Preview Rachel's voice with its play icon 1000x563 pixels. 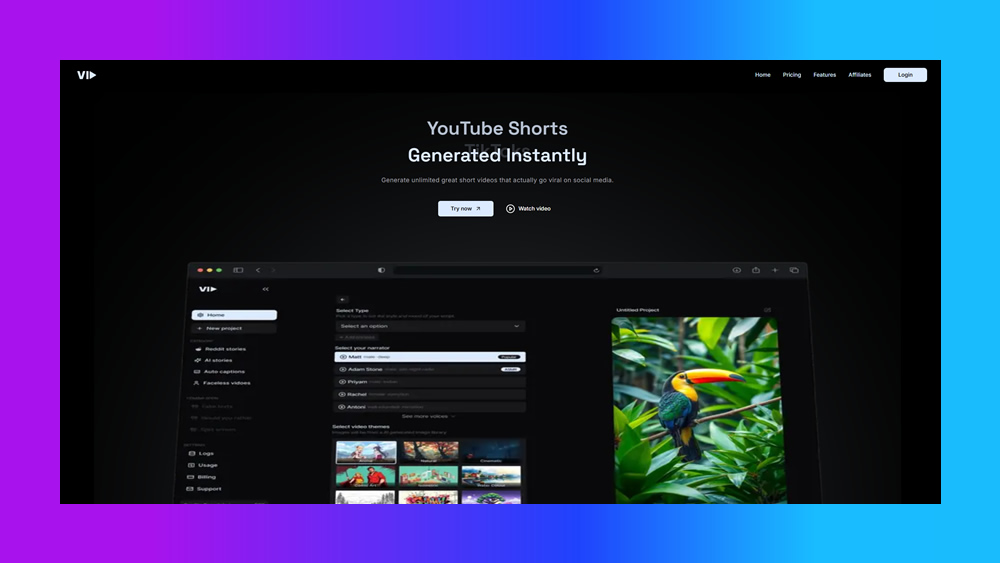coord(342,395)
